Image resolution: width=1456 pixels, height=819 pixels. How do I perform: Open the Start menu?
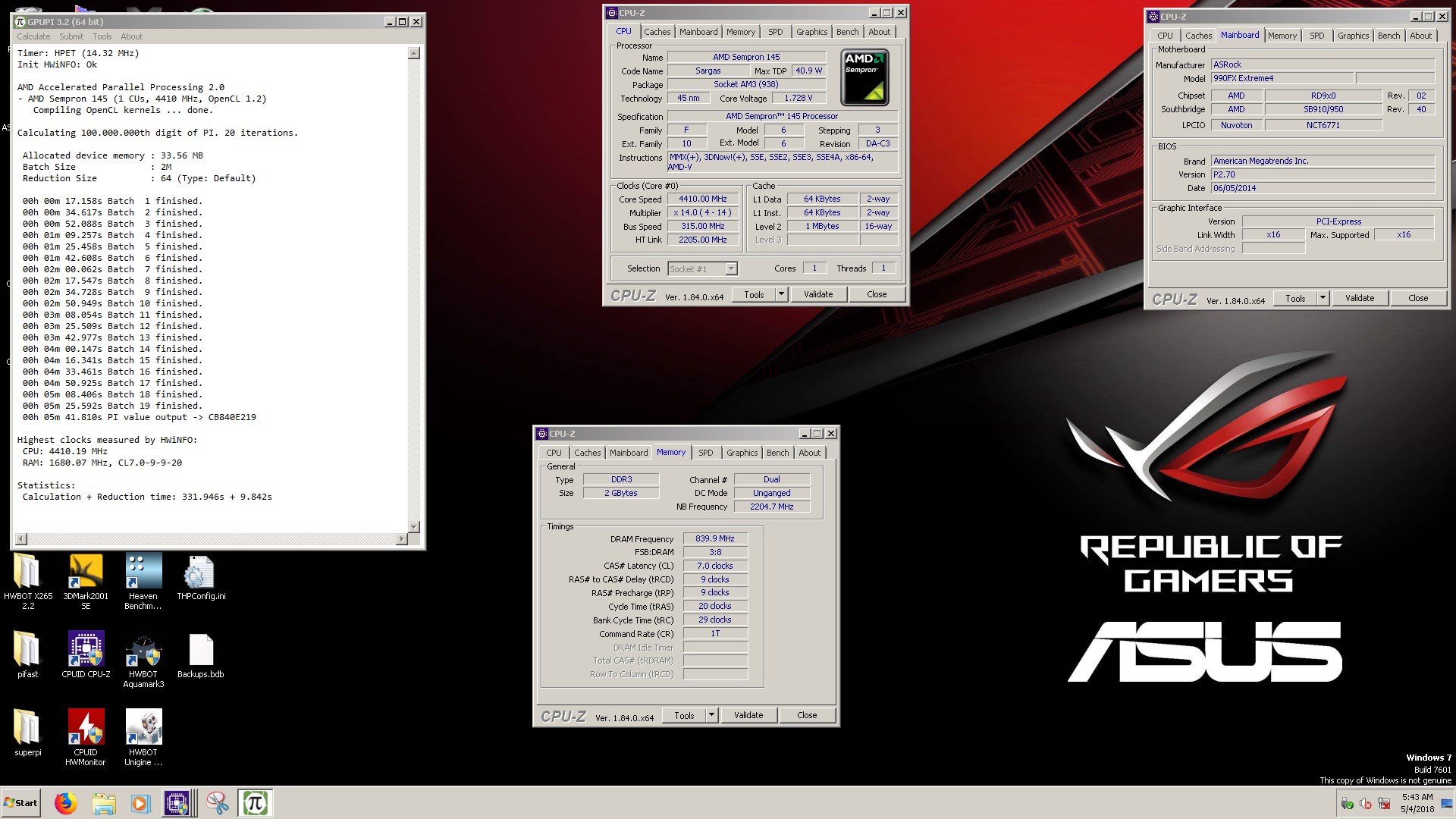pos(21,803)
